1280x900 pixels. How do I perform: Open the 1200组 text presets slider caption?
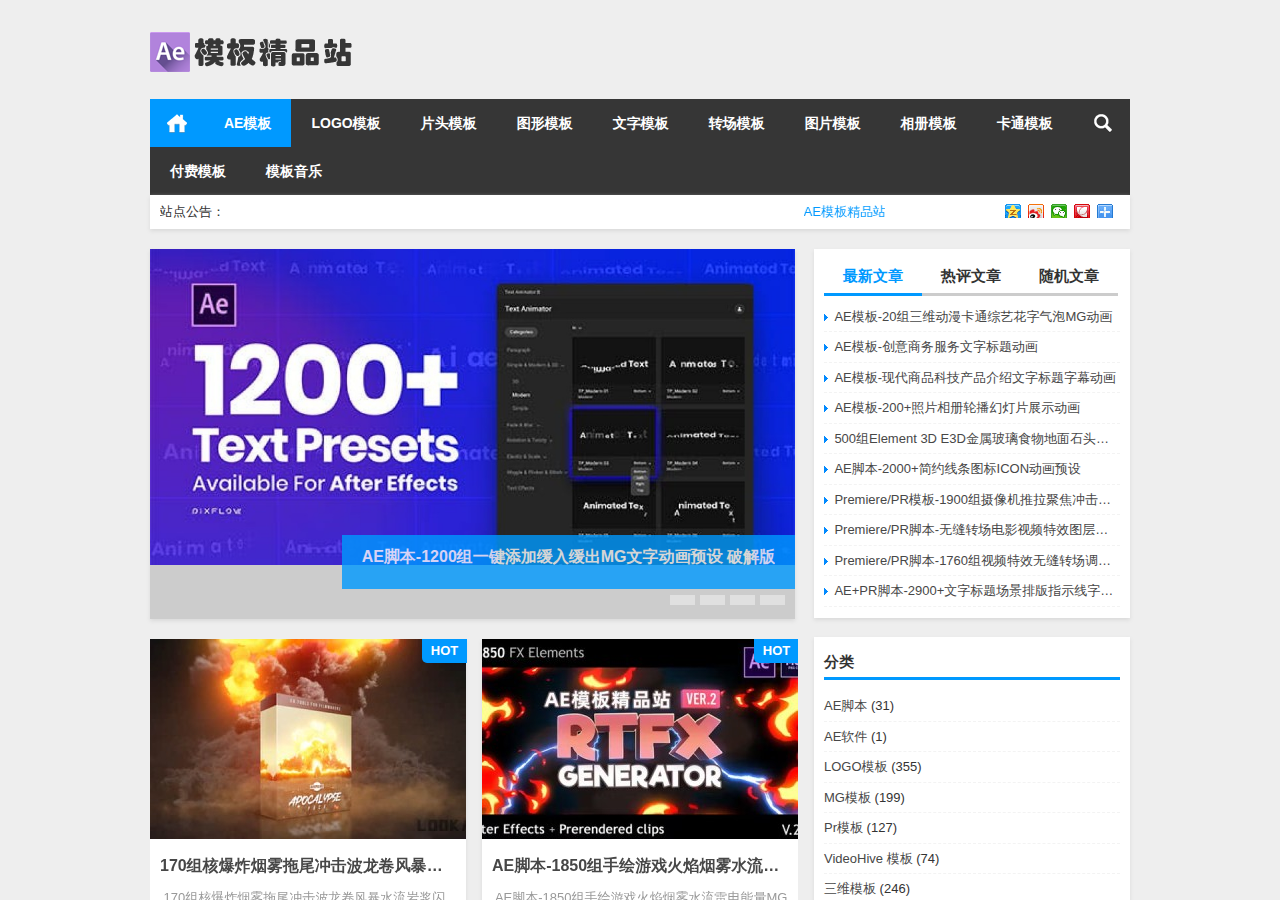click(x=568, y=557)
